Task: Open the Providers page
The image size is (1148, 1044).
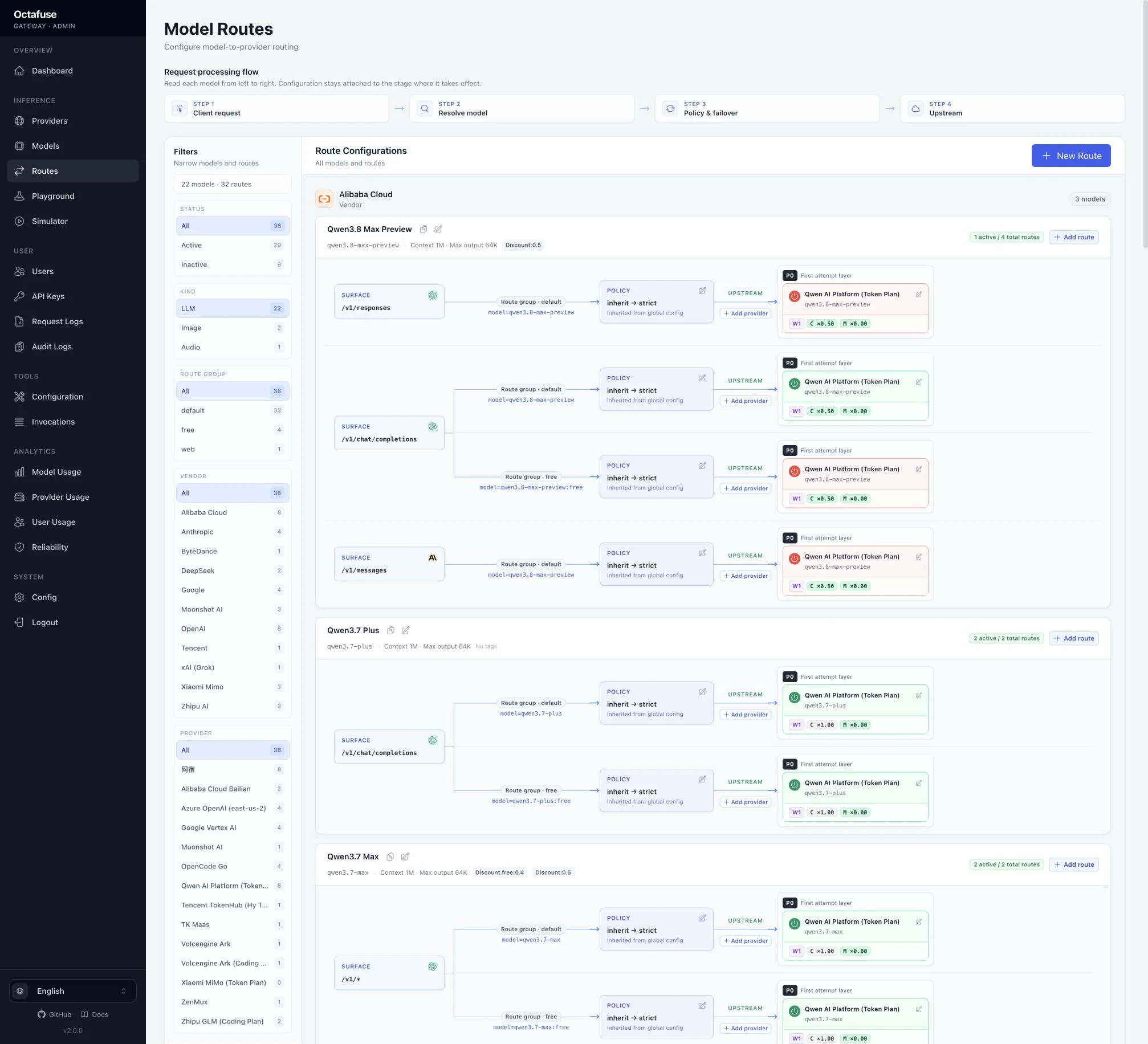Action: click(73, 121)
